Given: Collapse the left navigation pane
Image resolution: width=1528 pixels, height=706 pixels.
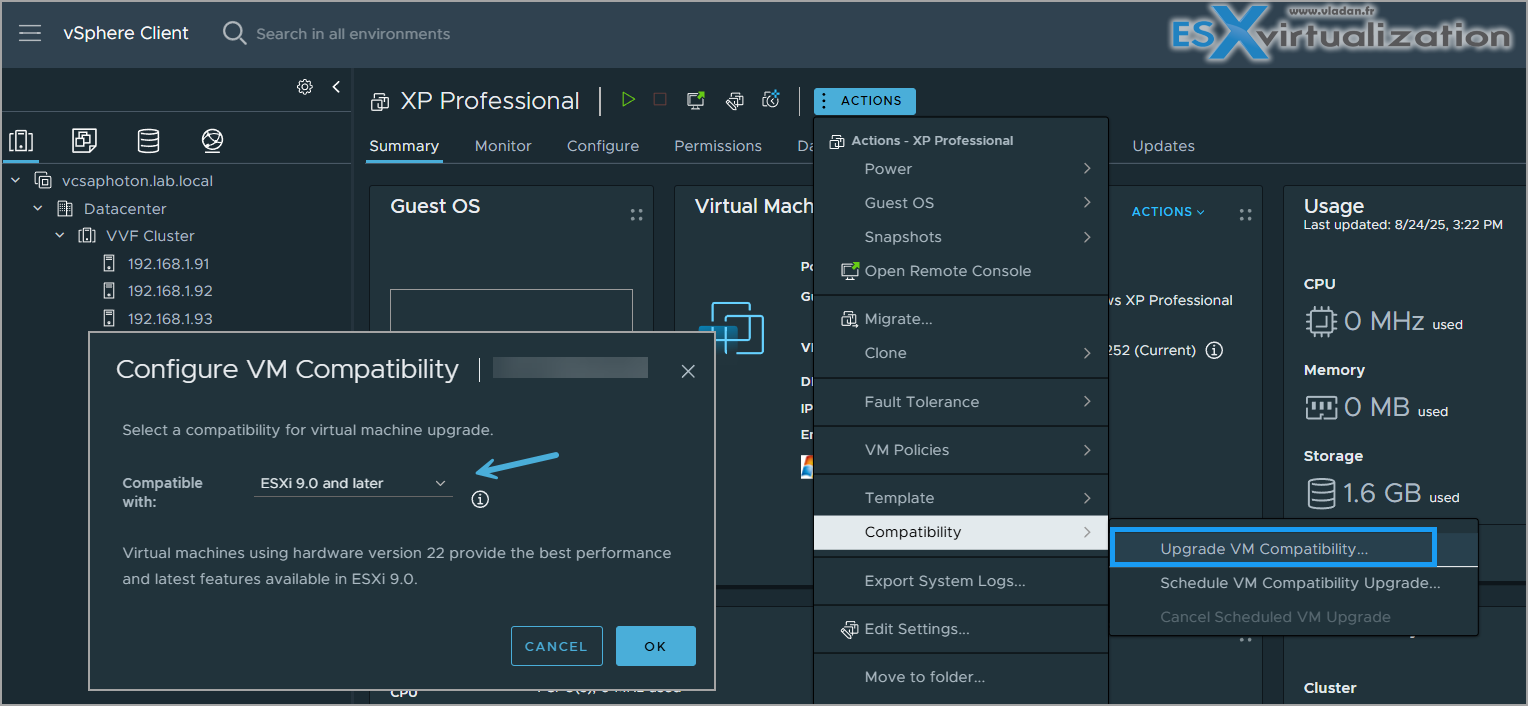Looking at the screenshot, I should [x=336, y=87].
